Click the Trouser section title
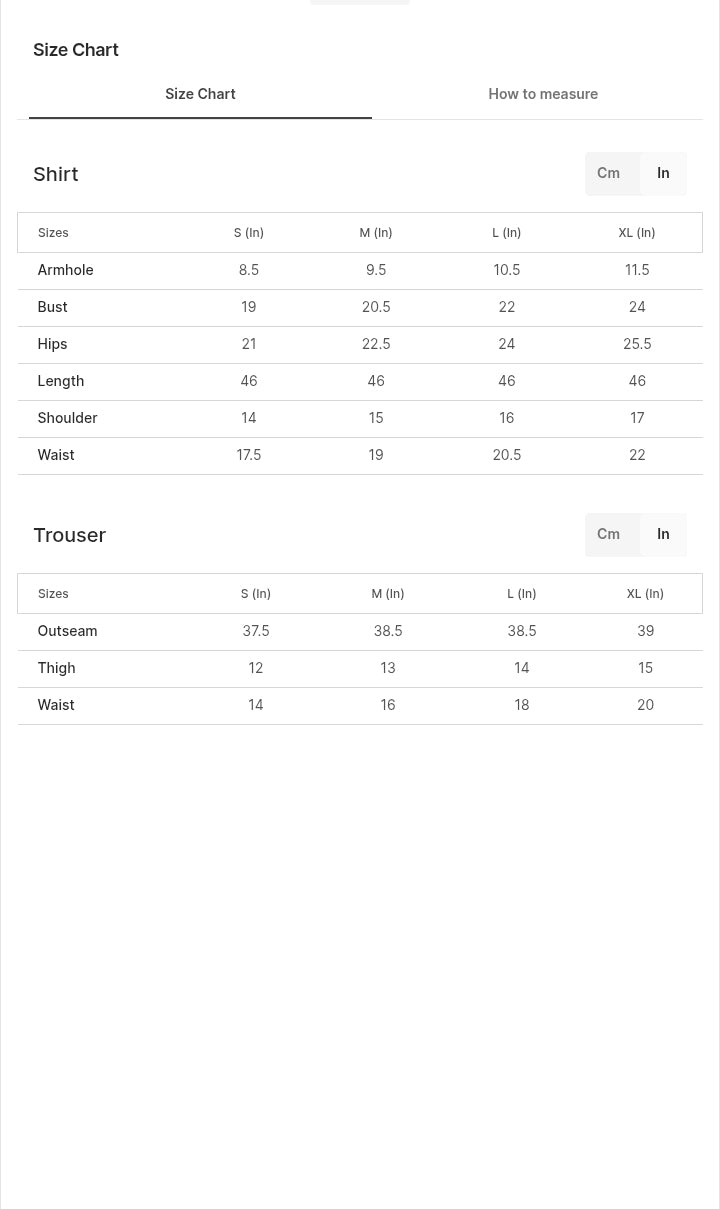720x1209 pixels. point(70,535)
